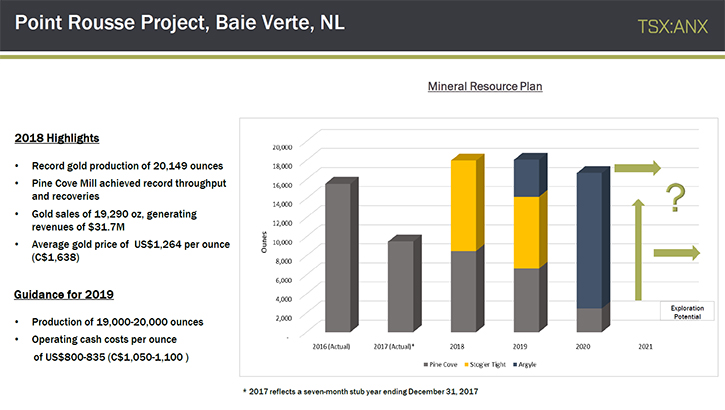This screenshot has height=410, width=725.
Task: Click the lower right-pointing green arrow
Action: tap(676, 253)
